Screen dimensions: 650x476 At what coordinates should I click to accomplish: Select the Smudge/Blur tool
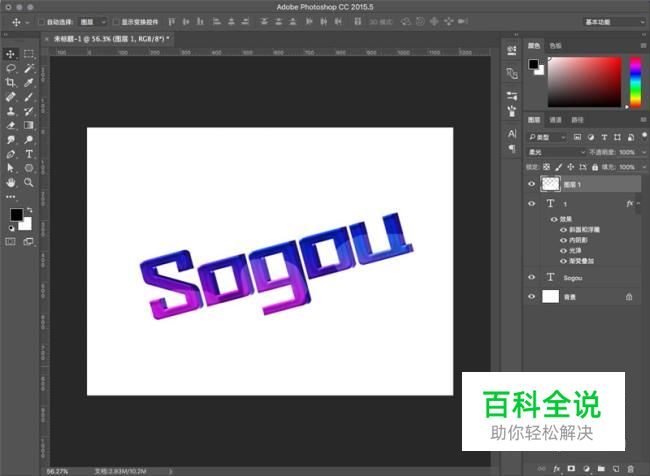10,140
